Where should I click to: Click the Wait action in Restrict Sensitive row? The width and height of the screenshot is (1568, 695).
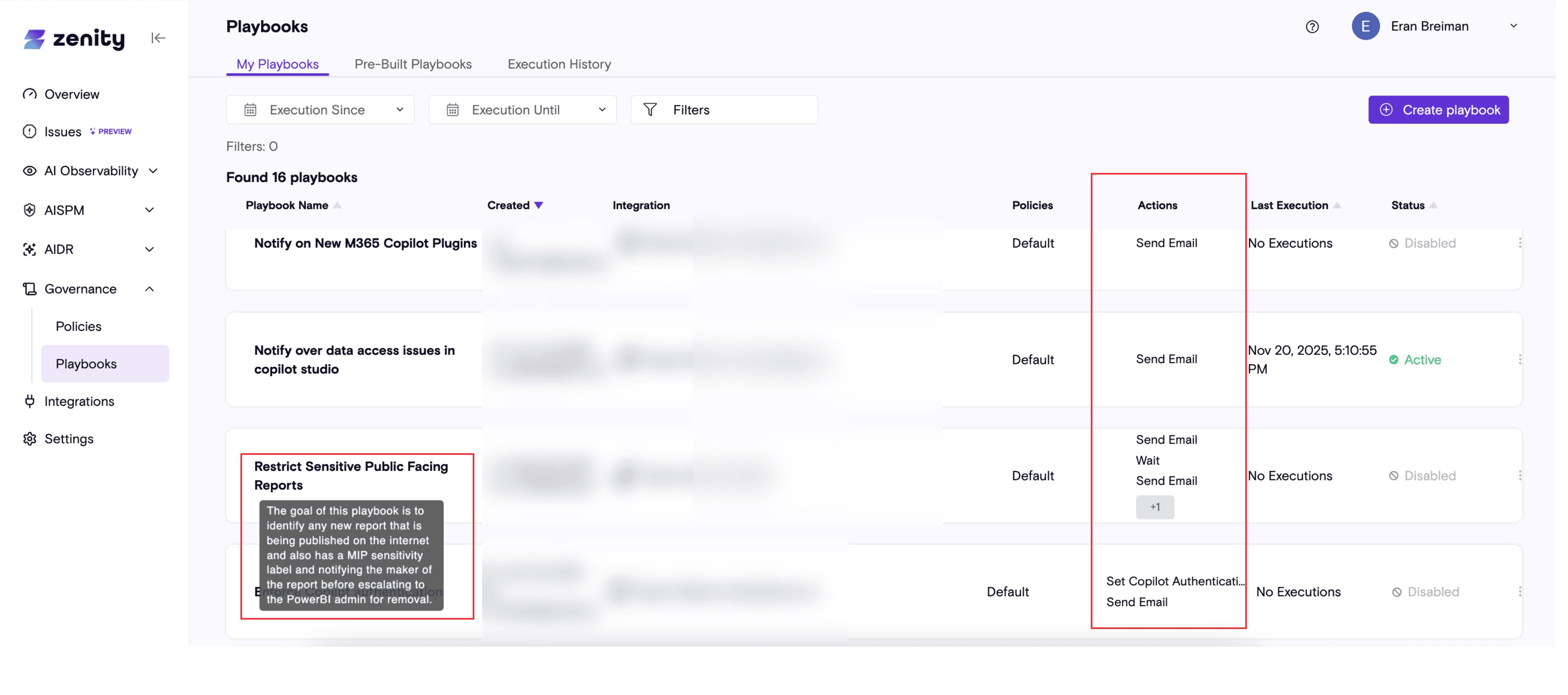[x=1147, y=461]
